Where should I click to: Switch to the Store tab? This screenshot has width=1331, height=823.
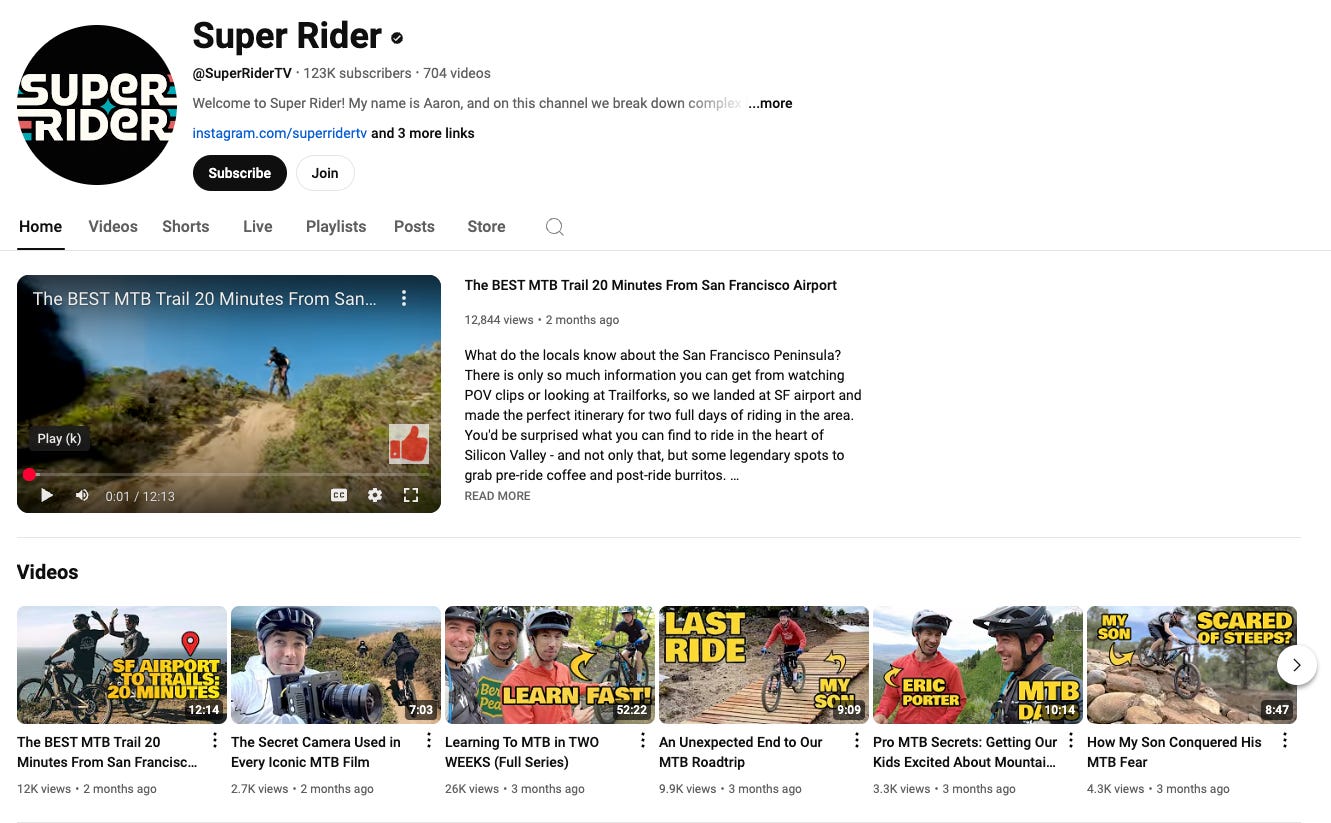(486, 227)
